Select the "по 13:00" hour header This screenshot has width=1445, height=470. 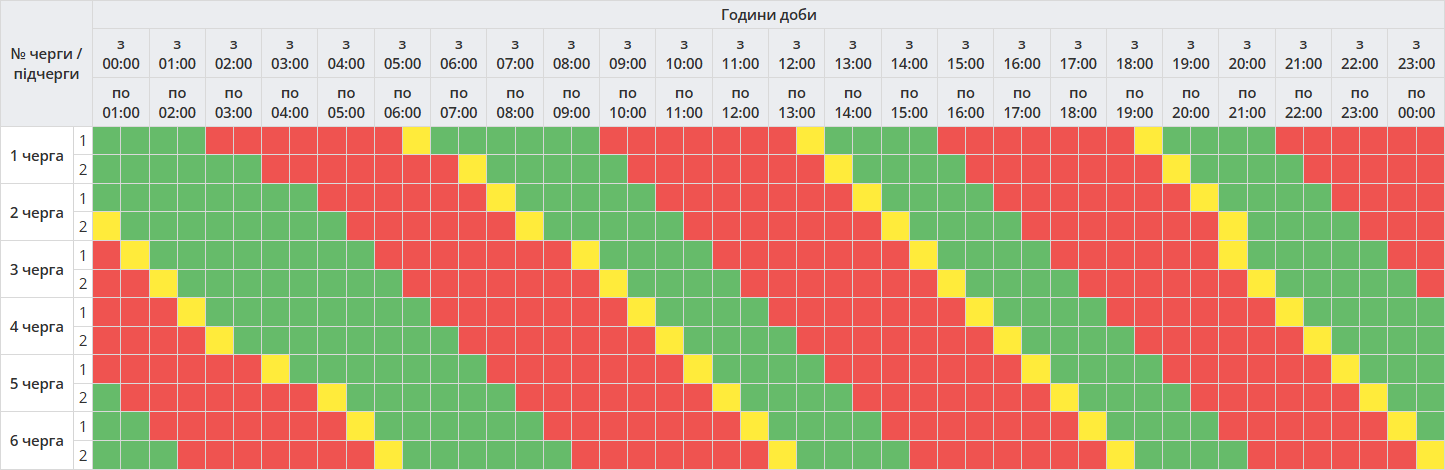pyautogui.click(x=797, y=102)
